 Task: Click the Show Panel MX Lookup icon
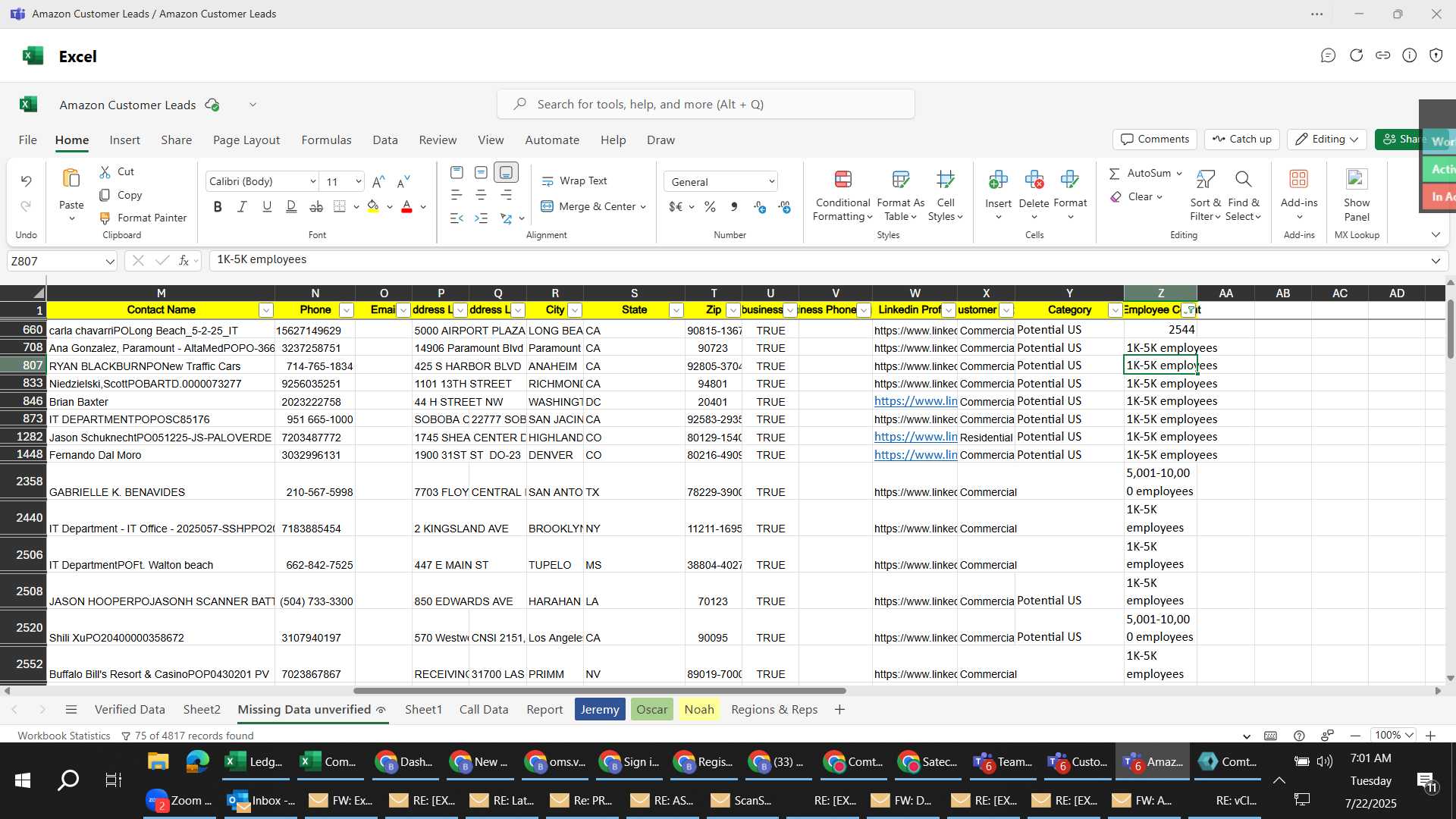(1357, 180)
